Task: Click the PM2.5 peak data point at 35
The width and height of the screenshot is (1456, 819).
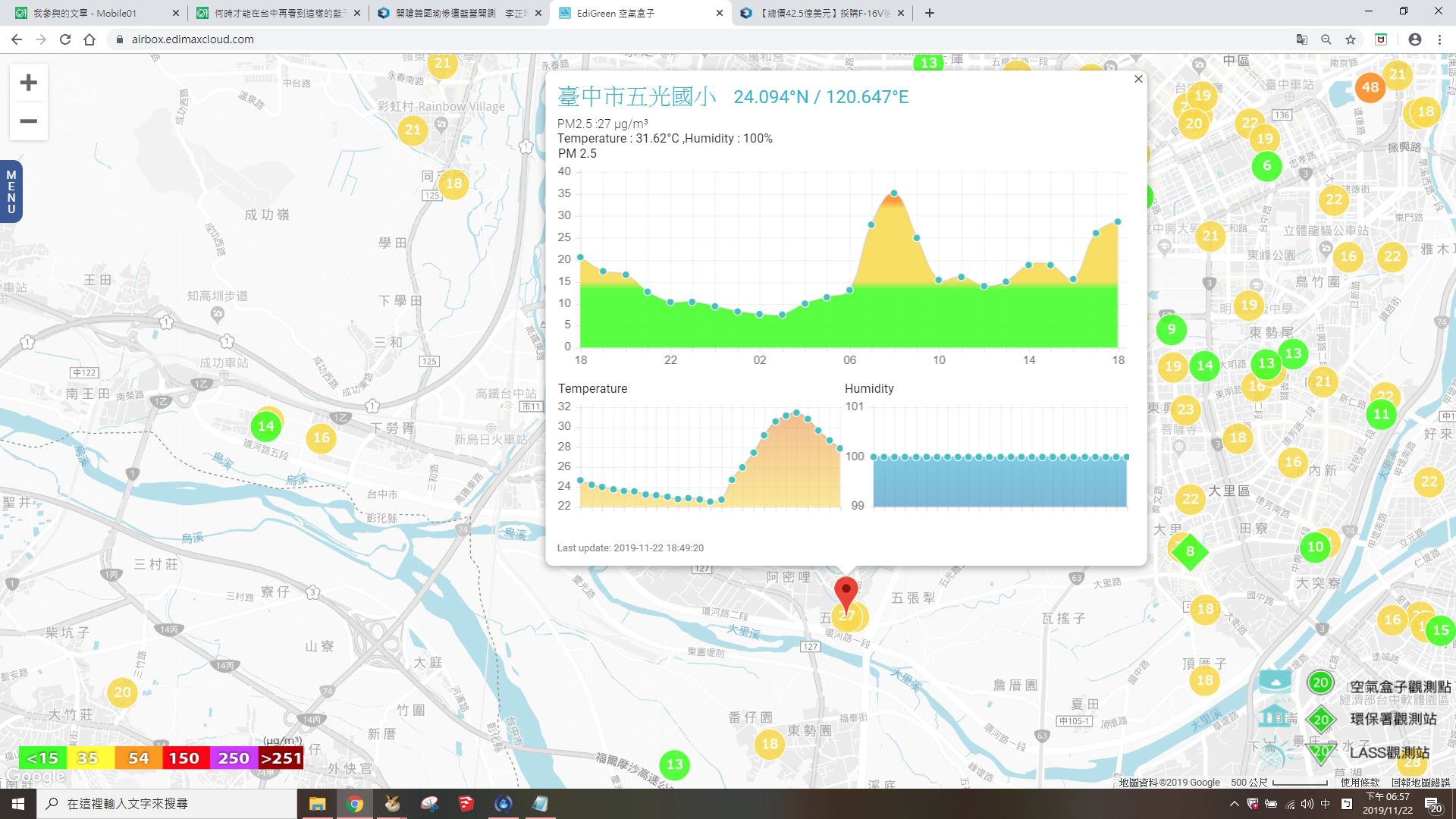Action: click(x=894, y=193)
